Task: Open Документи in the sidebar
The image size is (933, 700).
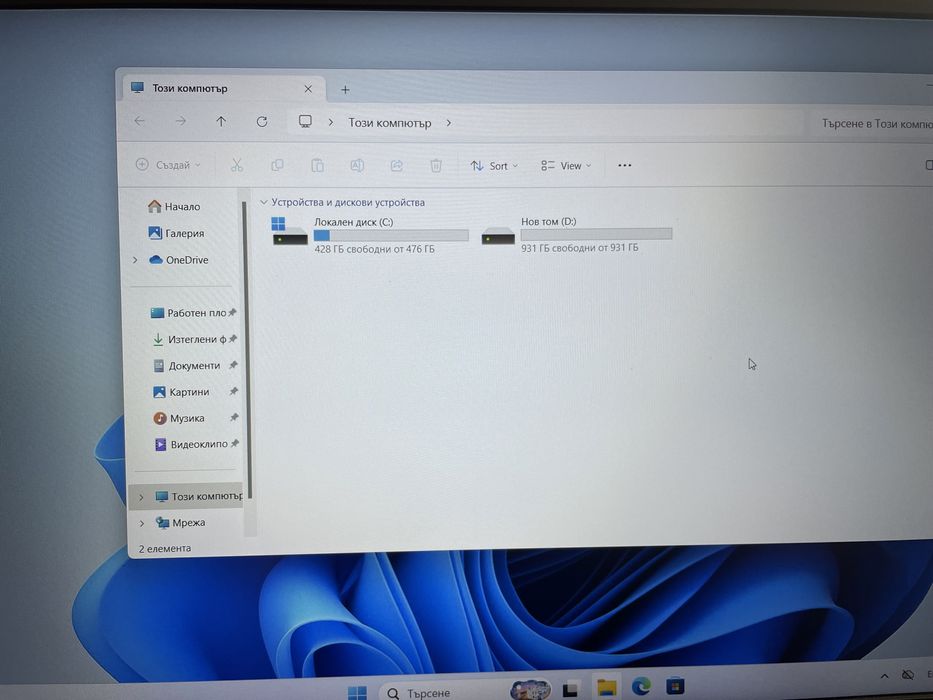Action: pyautogui.click(x=187, y=365)
